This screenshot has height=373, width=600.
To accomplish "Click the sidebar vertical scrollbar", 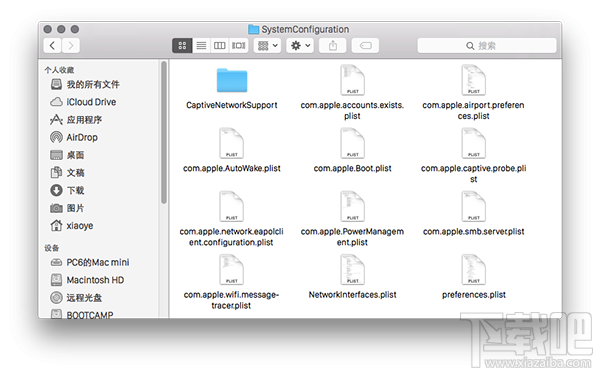I will (164, 132).
